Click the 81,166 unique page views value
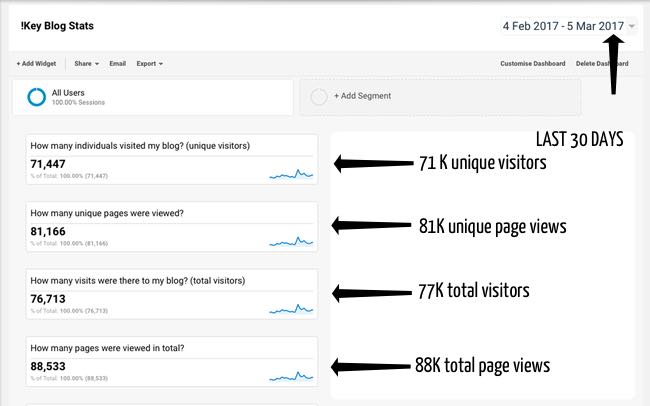 48,231
